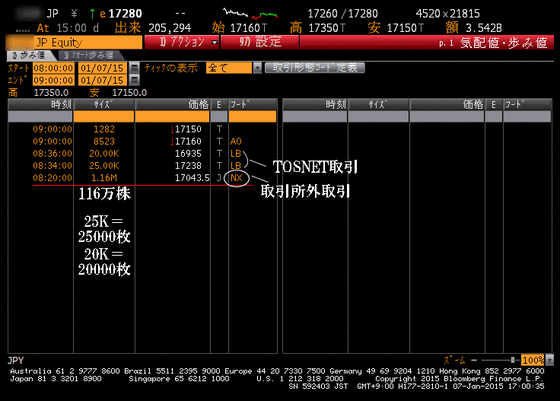Click the 額 turnover value 3.542B
The image size is (560, 401).
[484, 28]
